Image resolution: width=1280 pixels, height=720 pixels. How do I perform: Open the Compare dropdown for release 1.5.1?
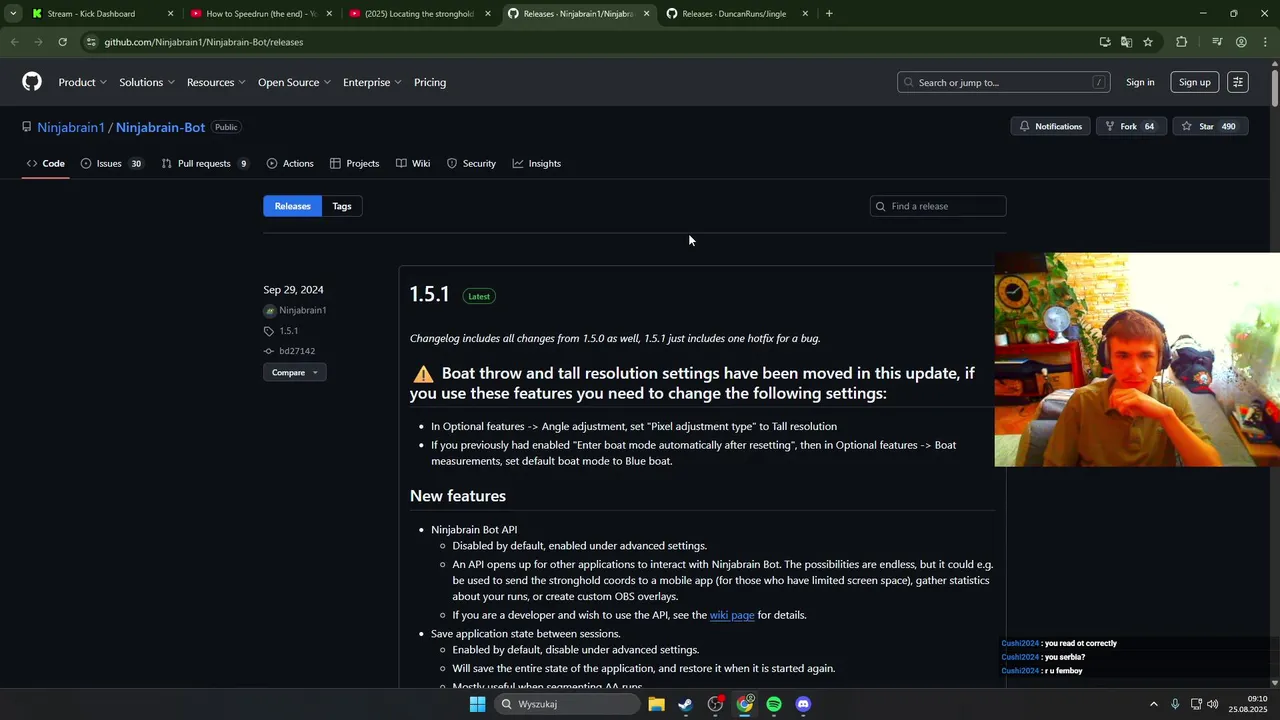click(294, 372)
